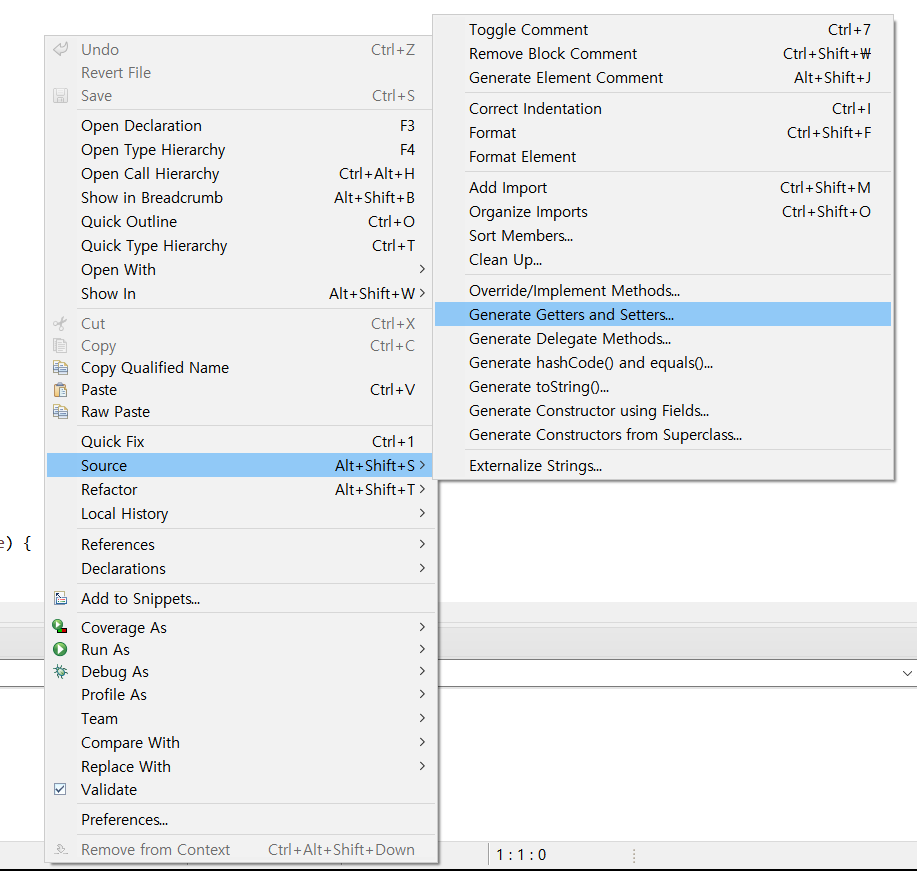Screen dimensions: 917x871
Task: Click the Save floppy disk icon
Action: point(60,95)
